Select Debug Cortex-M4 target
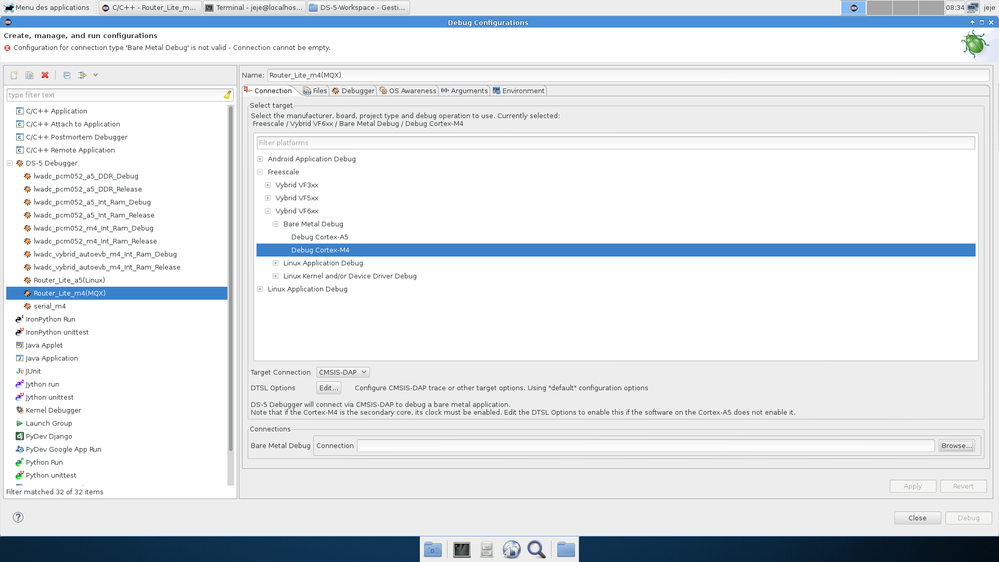 pyautogui.click(x=615, y=250)
